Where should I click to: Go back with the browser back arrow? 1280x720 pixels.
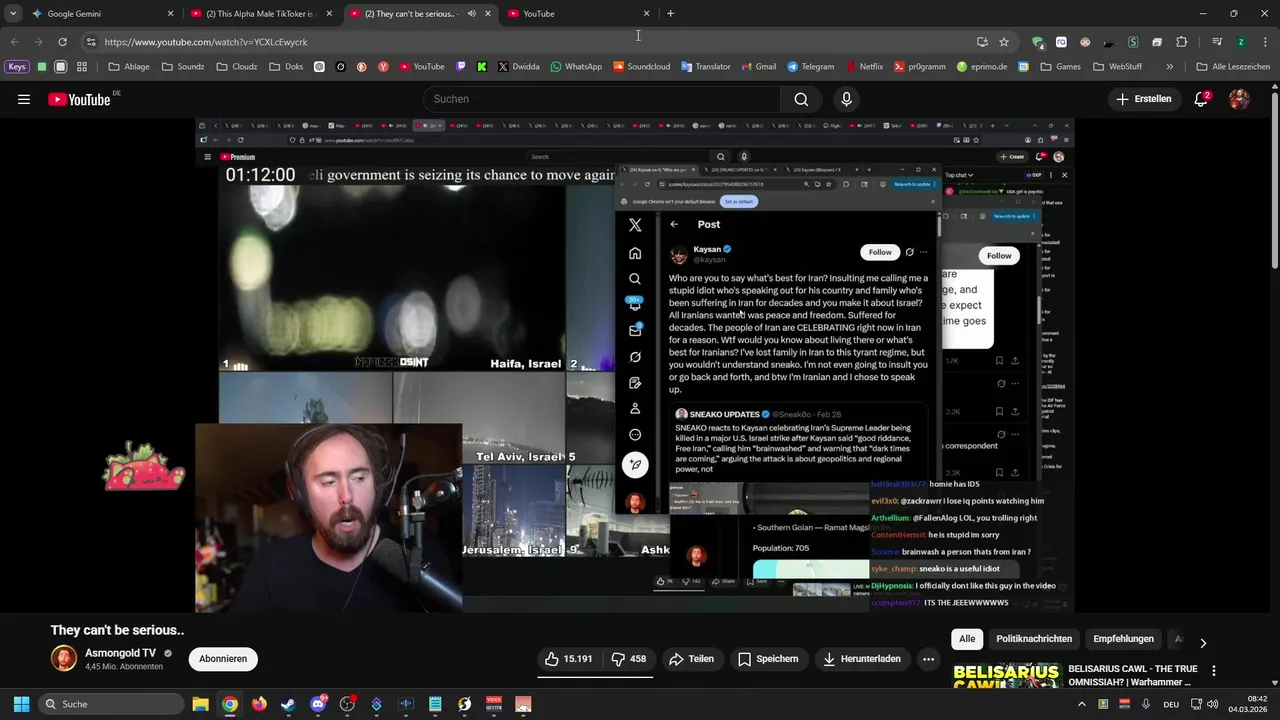14,42
